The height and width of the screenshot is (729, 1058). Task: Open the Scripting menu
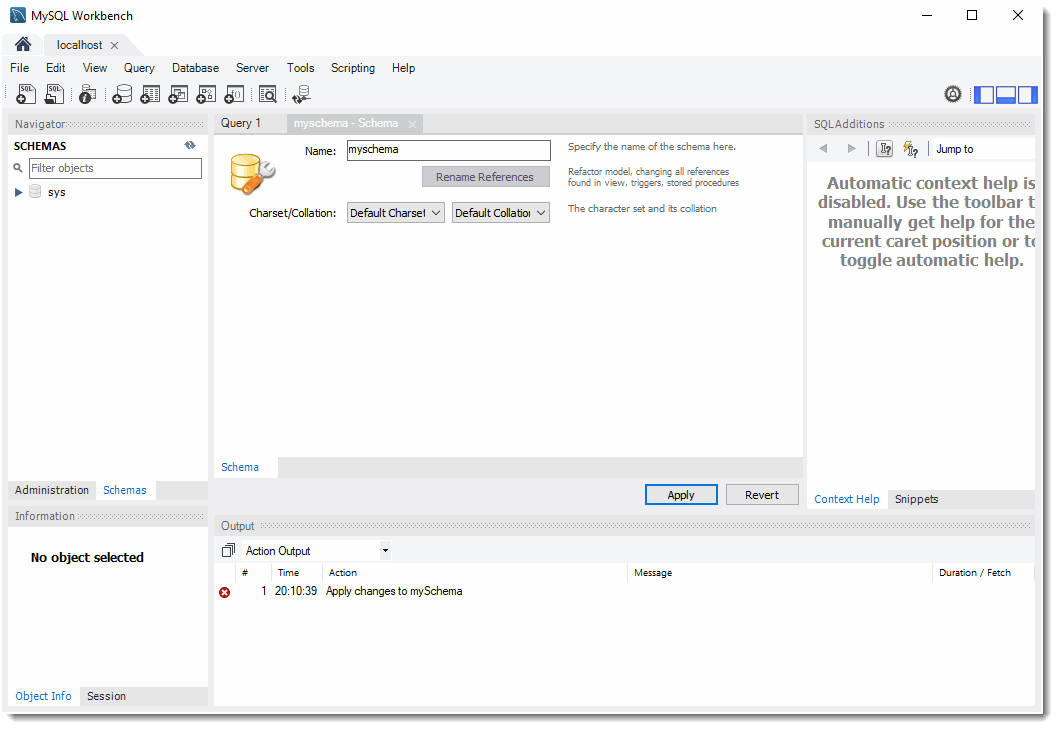353,68
